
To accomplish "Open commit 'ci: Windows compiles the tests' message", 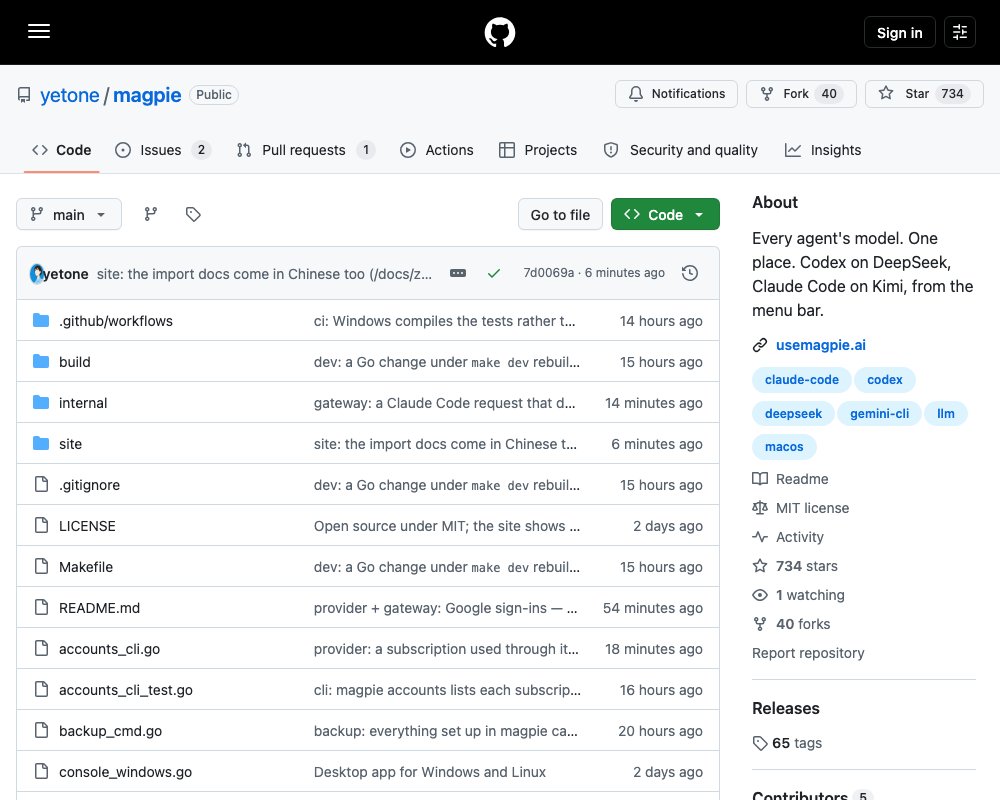I will (445, 321).
